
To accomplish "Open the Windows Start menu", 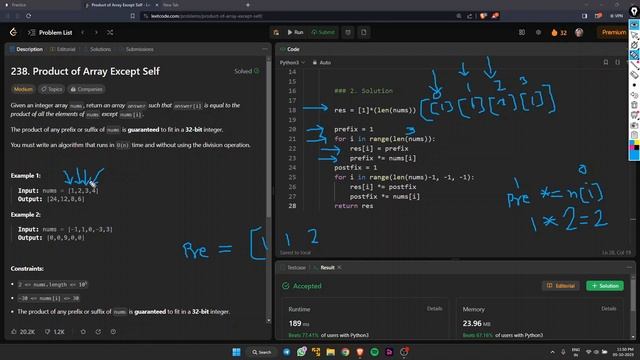I will pyautogui.click(x=236, y=352).
